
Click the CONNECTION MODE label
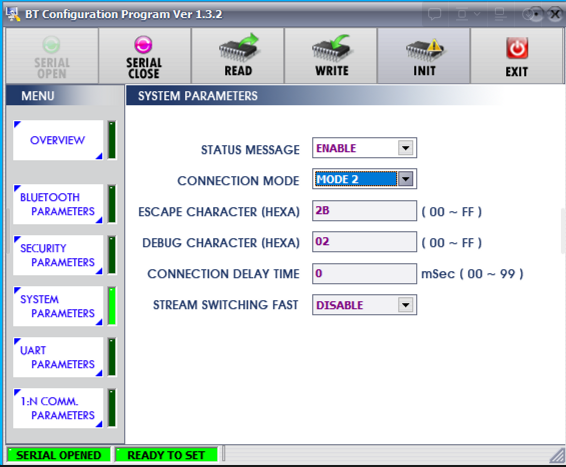tap(238, 180)
